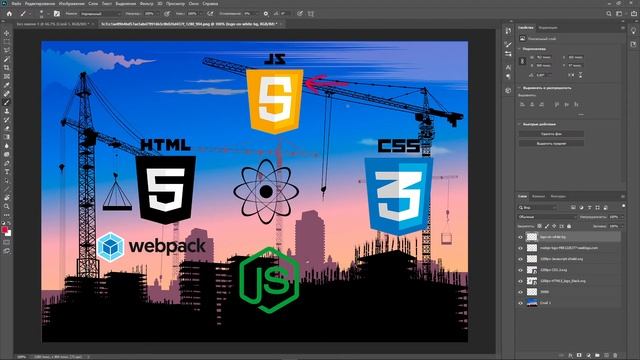Open the Файл menu
The image size is (640, 360).
17,3
